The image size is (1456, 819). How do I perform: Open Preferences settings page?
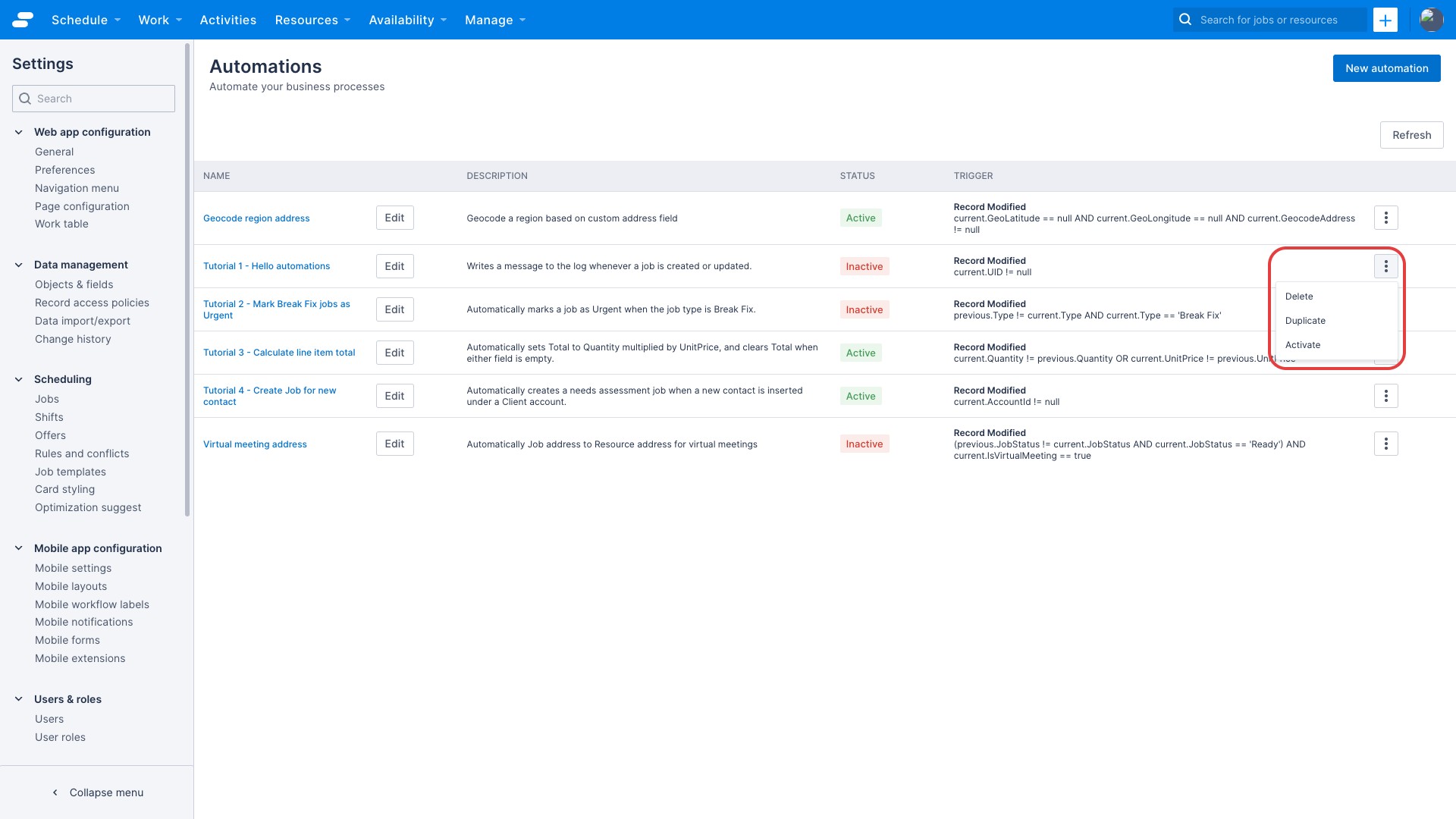point(65,170)
